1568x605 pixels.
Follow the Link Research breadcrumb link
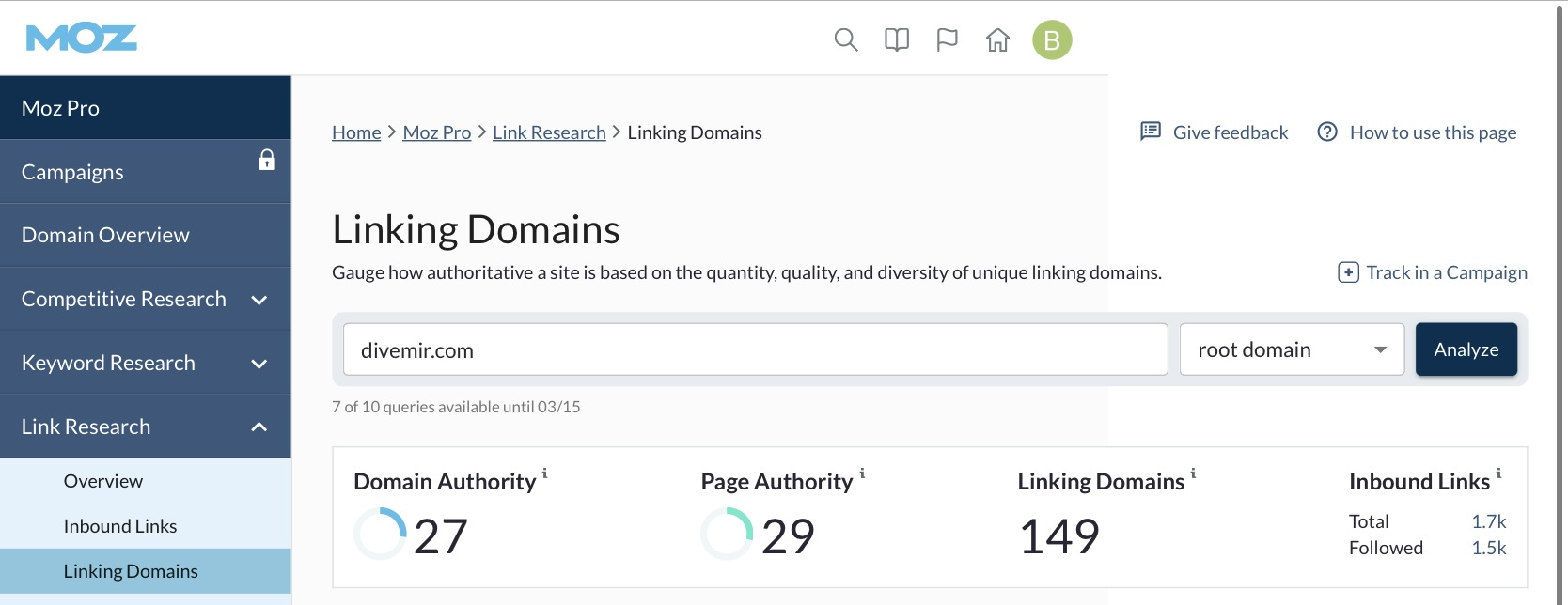pyautogui.click(x=549, y=132)
